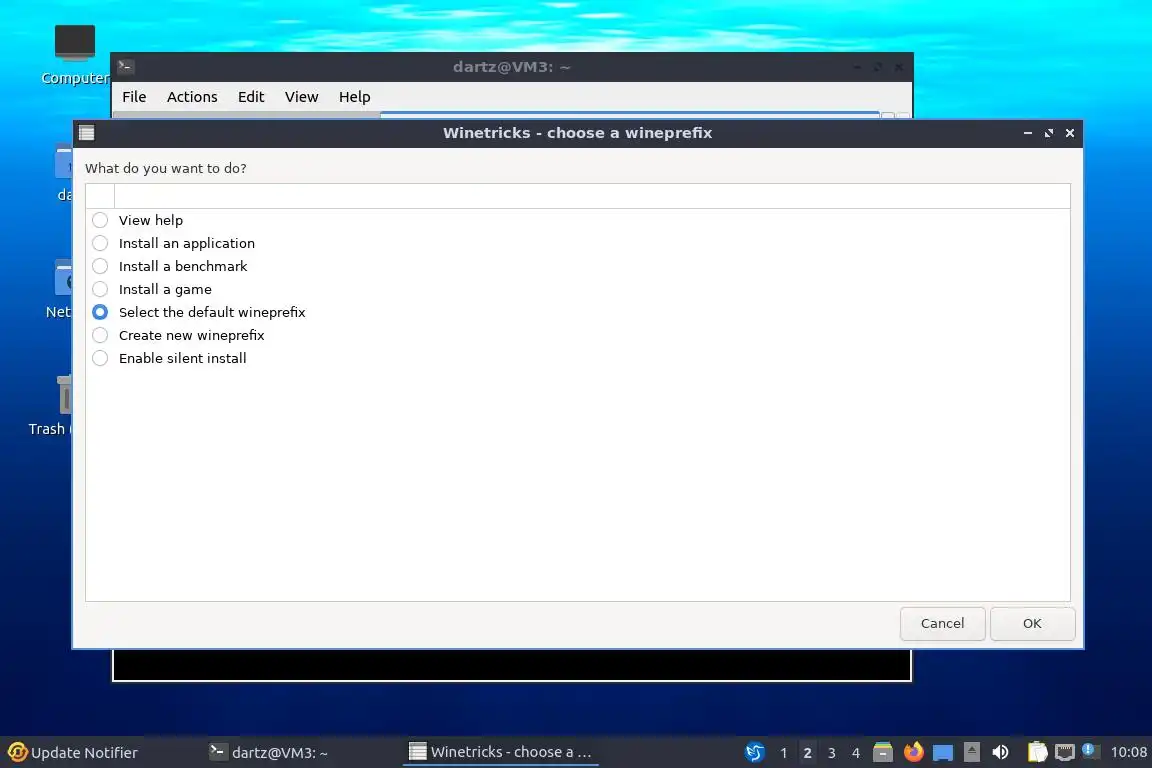Click the clock showing 10:08
The width and height of the screenshot is (1152, 768).
tap(1128, 752)
